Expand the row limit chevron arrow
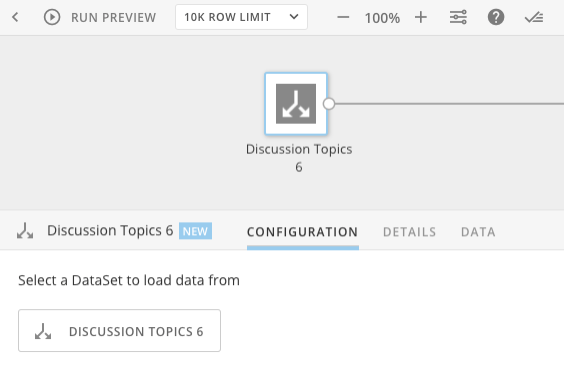The height and width of the screenshot is (370, 564). (x=294, y=17)
